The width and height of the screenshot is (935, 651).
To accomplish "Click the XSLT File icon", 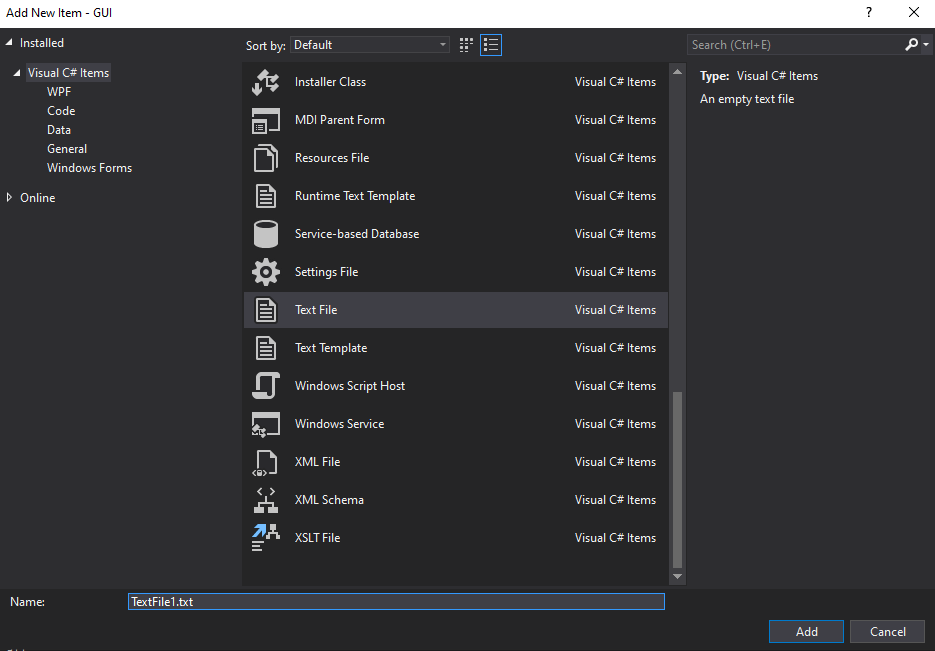I will point(265,538).
